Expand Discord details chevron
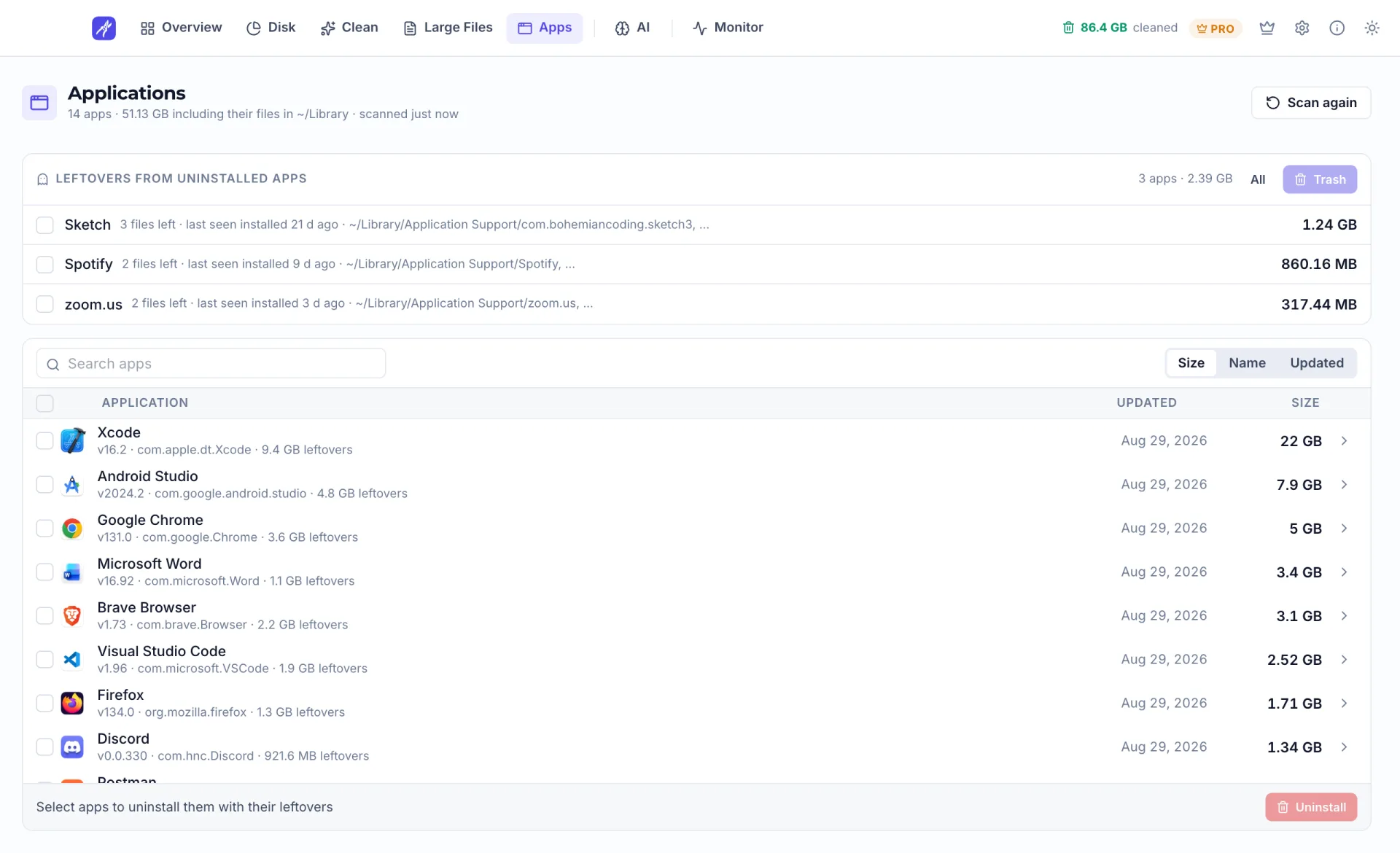Screen dimensions: 1400x853 [x=1344, y=747]
